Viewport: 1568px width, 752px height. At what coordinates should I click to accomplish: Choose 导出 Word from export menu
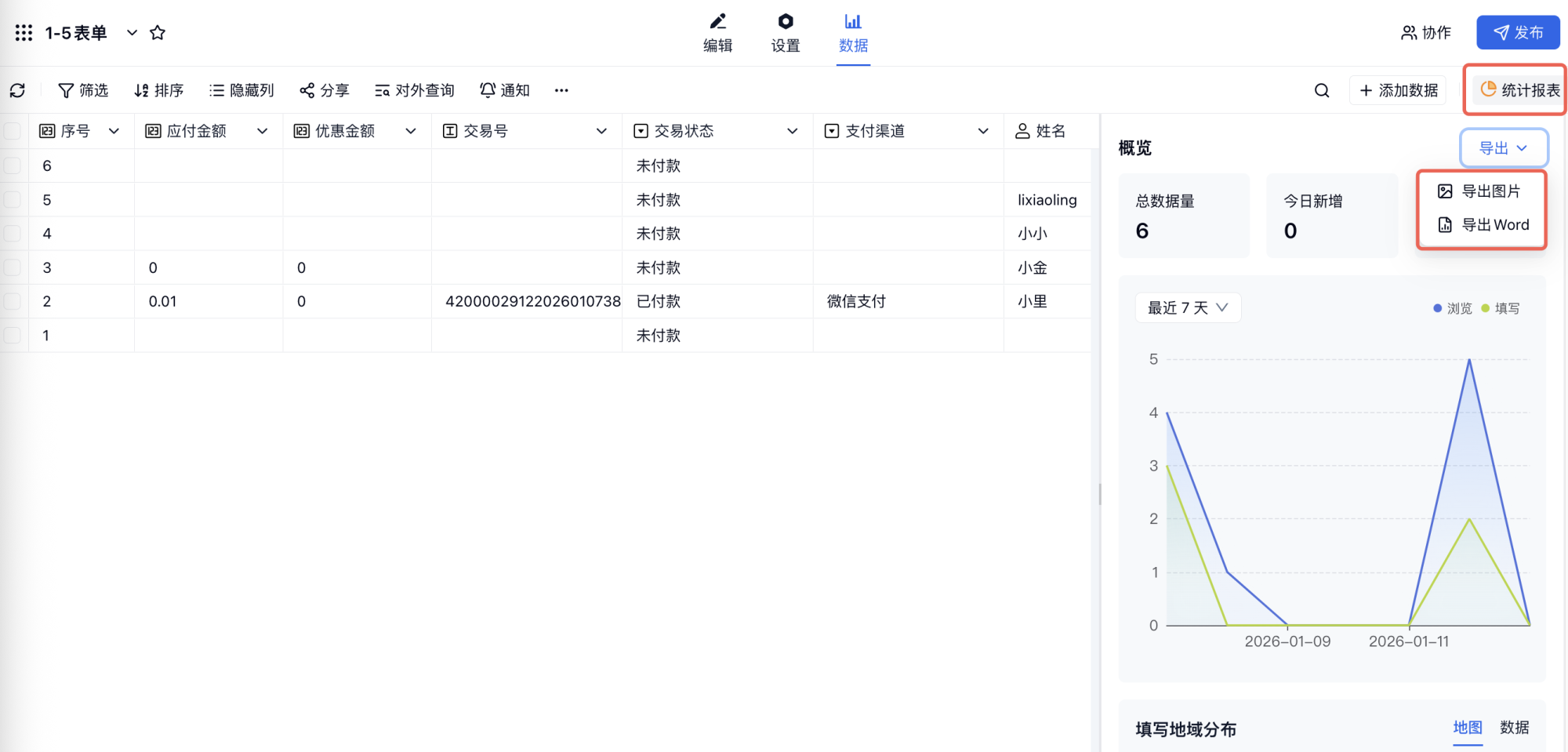[1483, 225]
